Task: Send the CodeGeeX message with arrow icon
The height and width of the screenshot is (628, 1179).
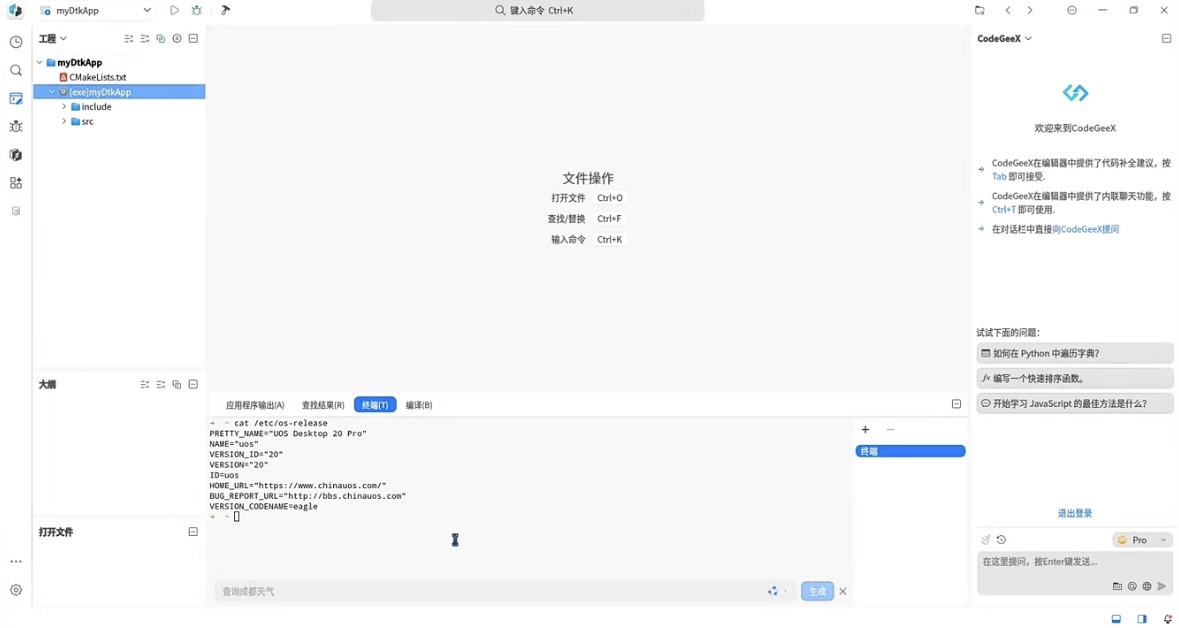Action: (x=1162, y=586)
